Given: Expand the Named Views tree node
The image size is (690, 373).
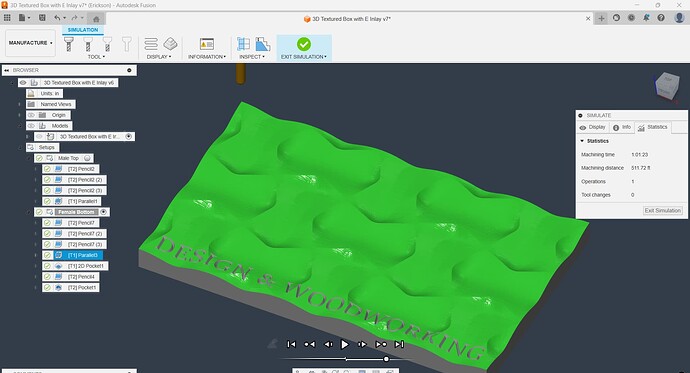Looking at the screenshot, I should tap(19, 104).
